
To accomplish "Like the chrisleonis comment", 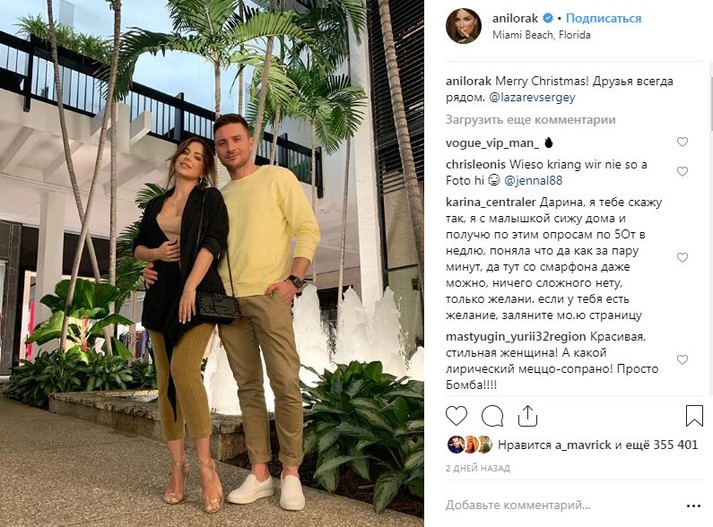I will click(x=682, y=171).
